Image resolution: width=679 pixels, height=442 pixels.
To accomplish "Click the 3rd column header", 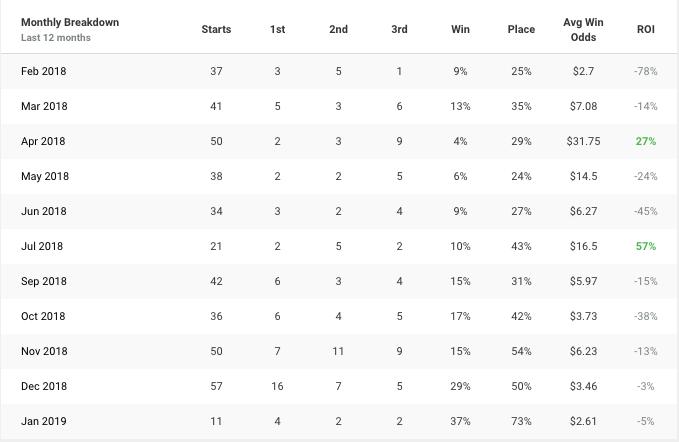I will click(399, 29).
